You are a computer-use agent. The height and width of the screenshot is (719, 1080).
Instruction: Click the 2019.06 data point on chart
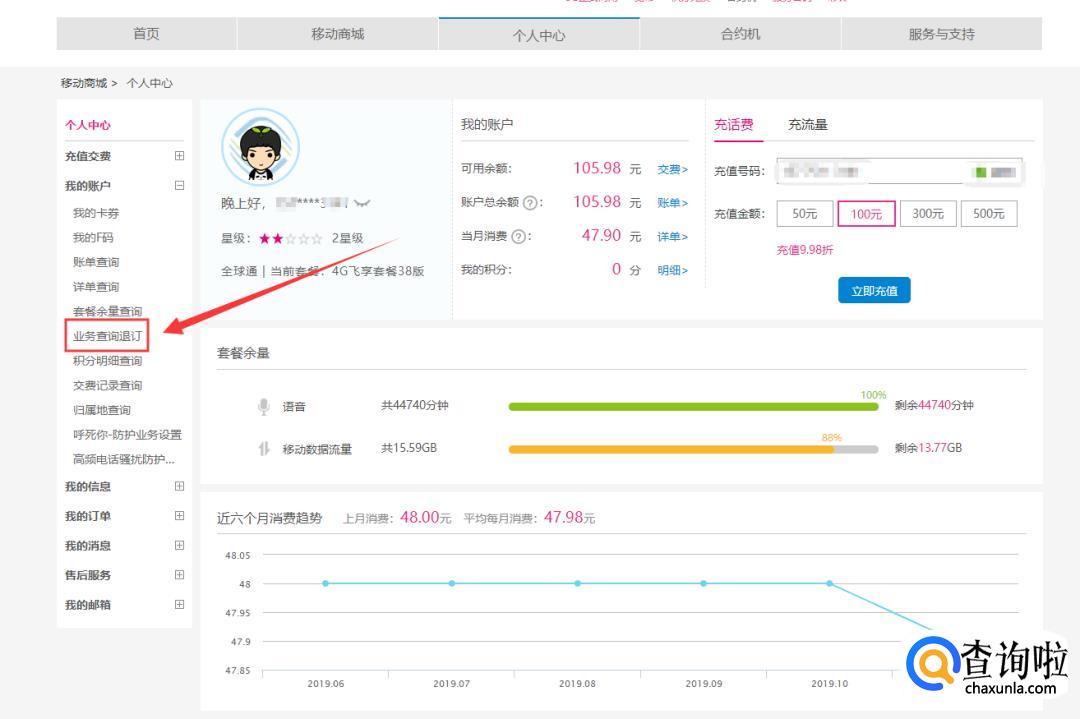pyautogui.click(x=326, y=583)
